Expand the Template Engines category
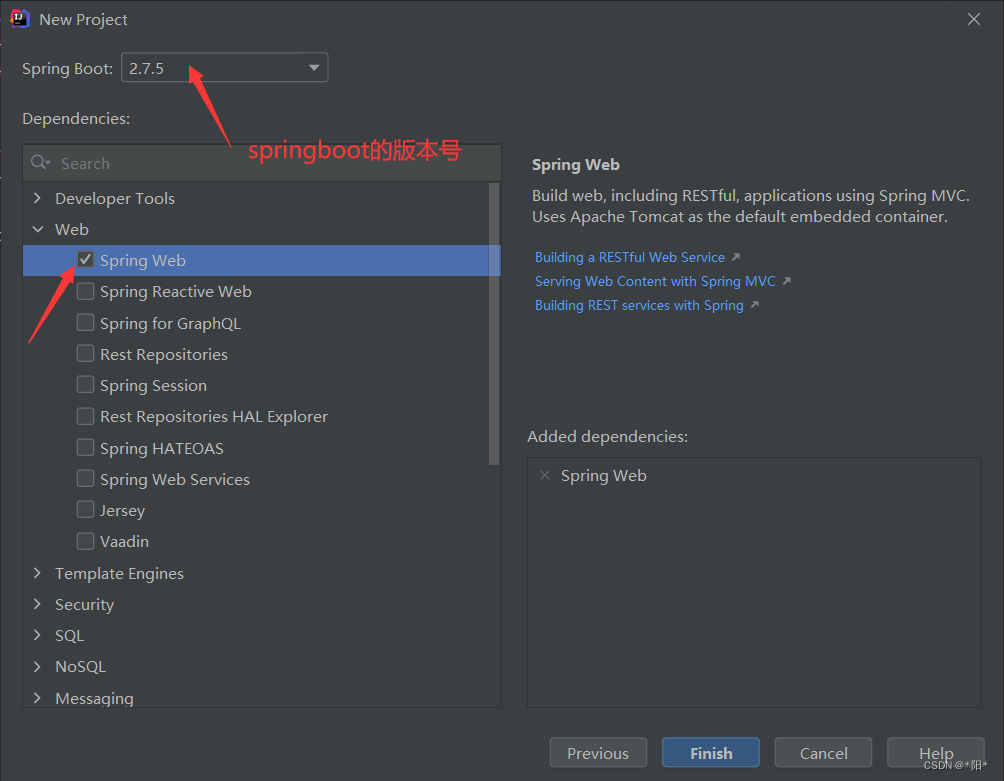This screenshot has width=1004, height=781. (37, 573)
